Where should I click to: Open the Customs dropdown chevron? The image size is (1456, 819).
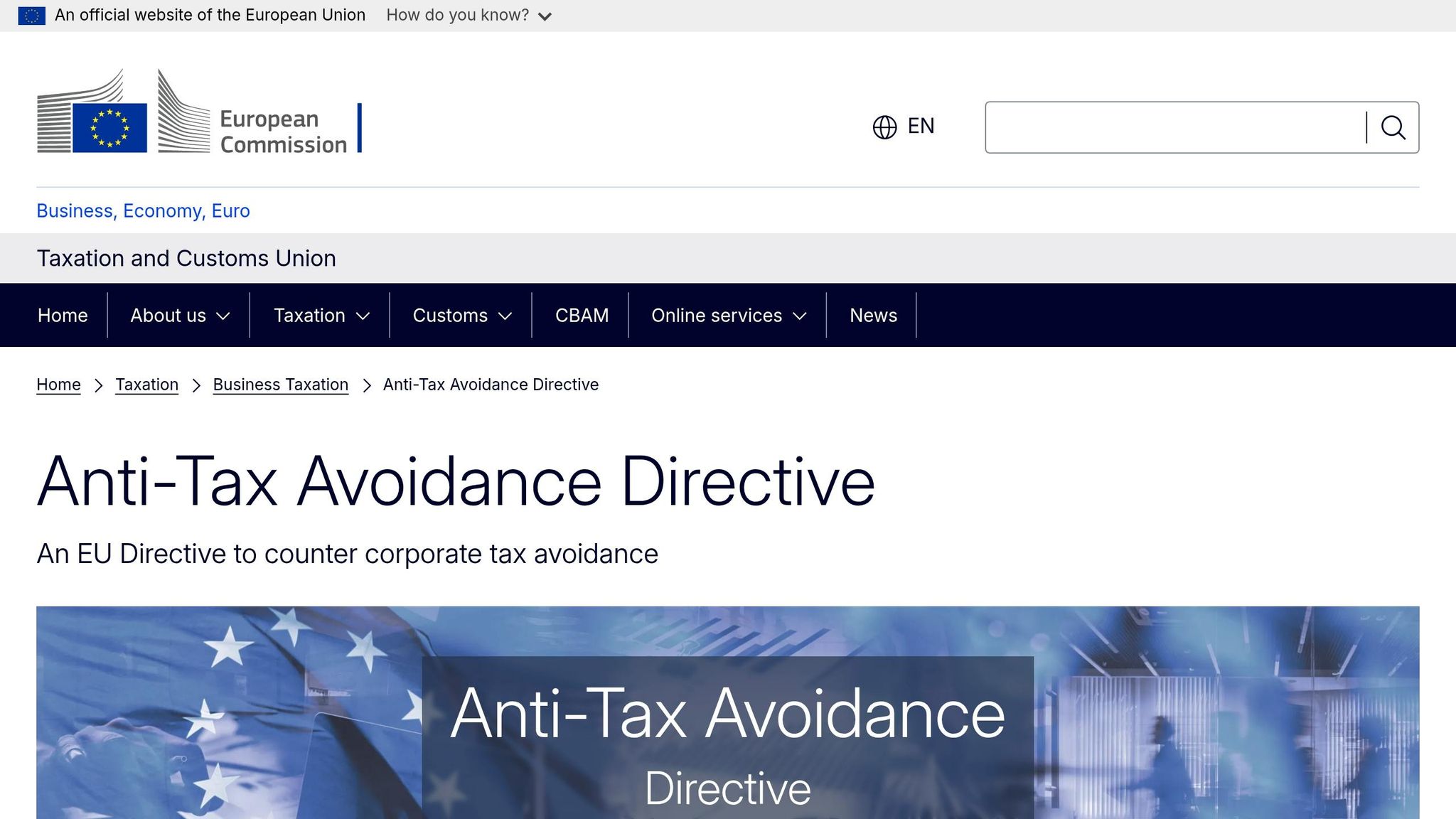[506, 316]
